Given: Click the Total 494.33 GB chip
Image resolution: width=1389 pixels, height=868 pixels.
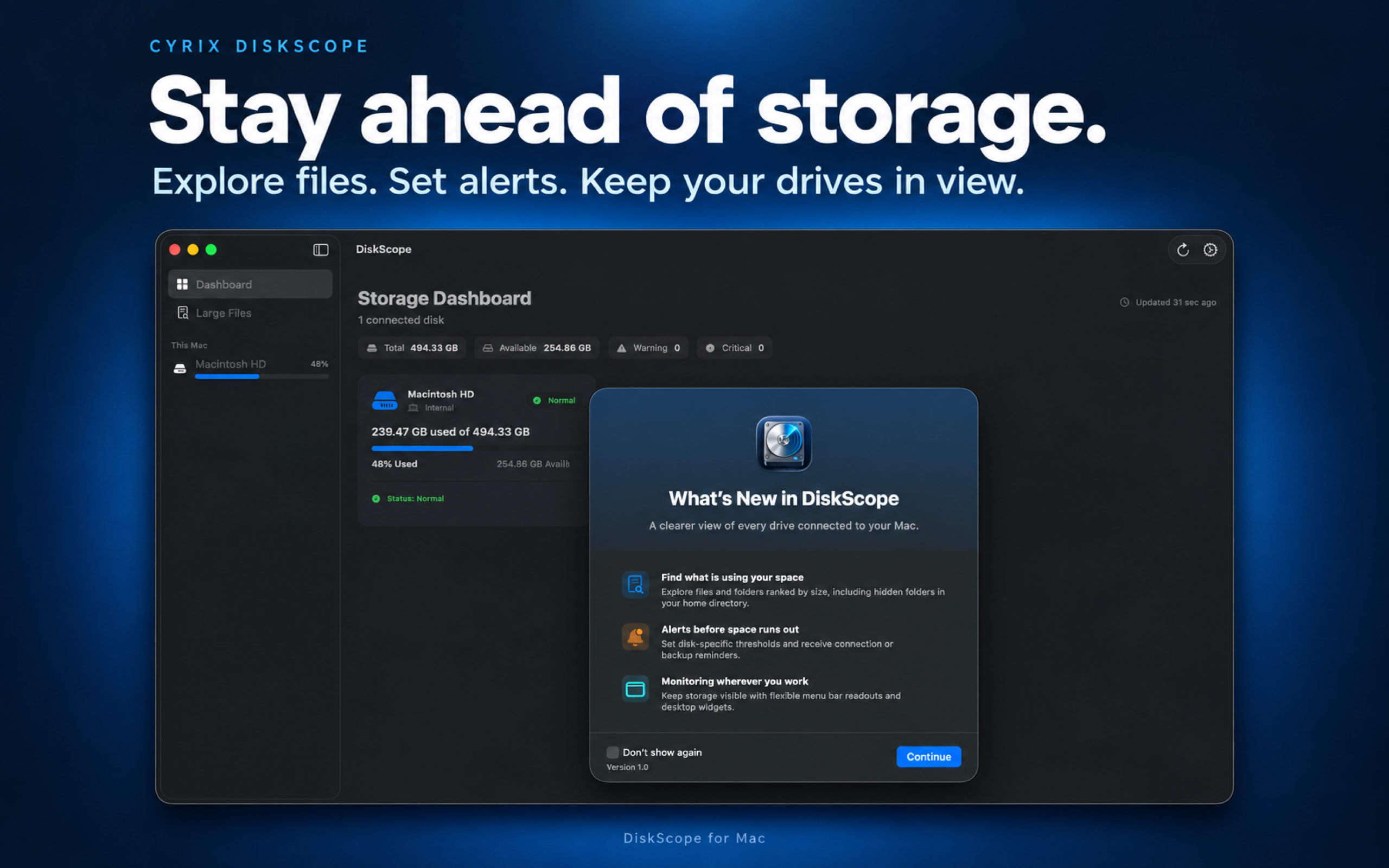Looking at the screenshot, I should coord(412,348).
